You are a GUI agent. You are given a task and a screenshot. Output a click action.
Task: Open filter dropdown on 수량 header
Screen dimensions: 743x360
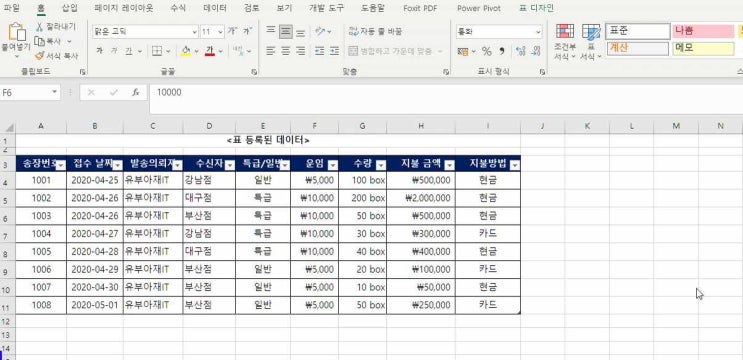(x=381, y=164)
